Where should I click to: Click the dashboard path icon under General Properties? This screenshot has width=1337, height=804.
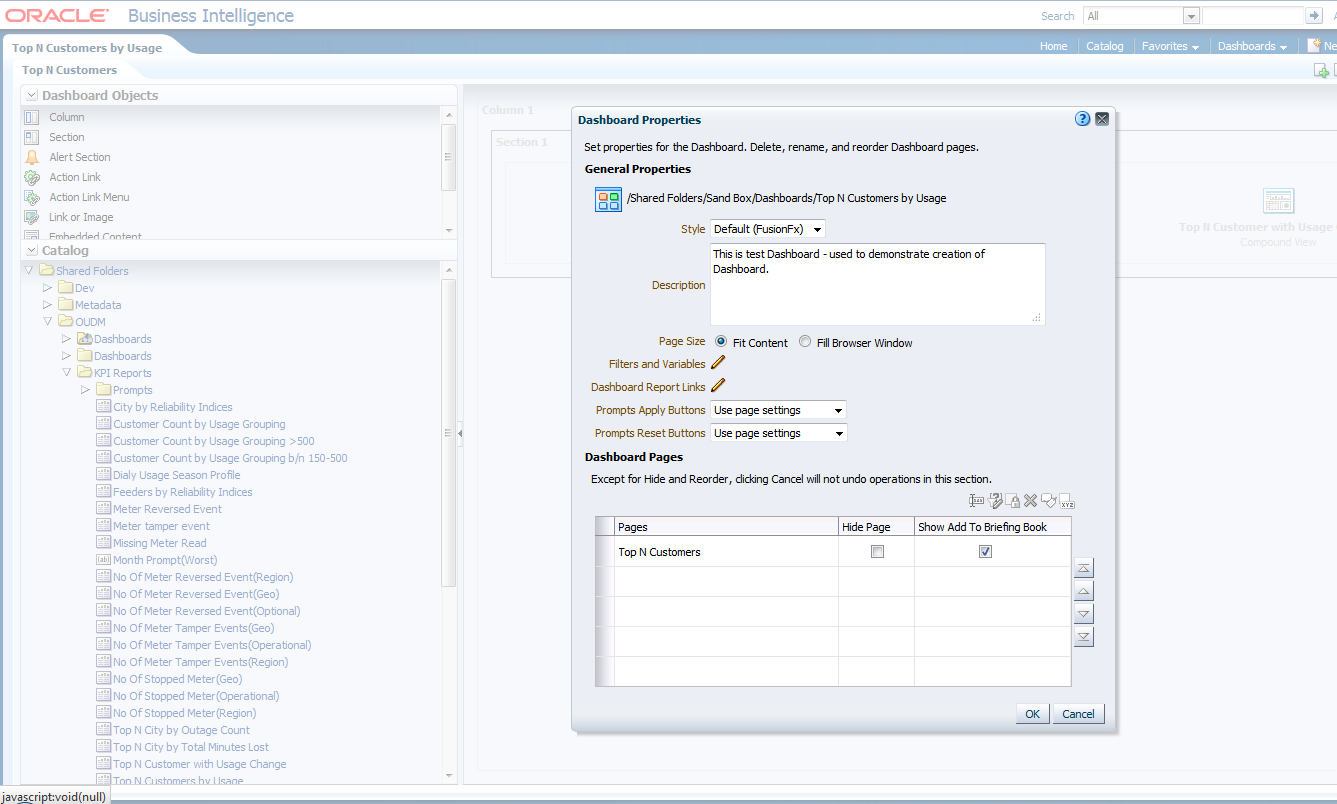608,198
